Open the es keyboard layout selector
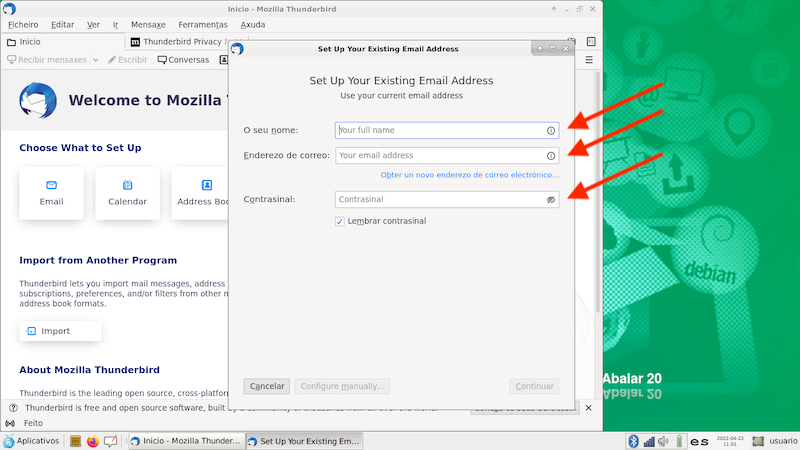 (700, 441)
